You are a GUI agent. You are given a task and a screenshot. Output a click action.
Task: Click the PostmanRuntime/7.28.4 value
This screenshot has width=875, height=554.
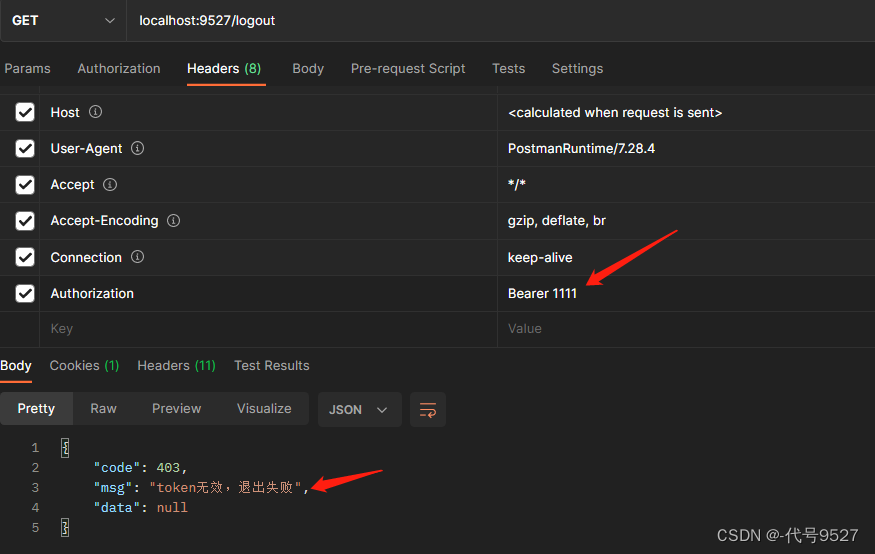(581, 148)
